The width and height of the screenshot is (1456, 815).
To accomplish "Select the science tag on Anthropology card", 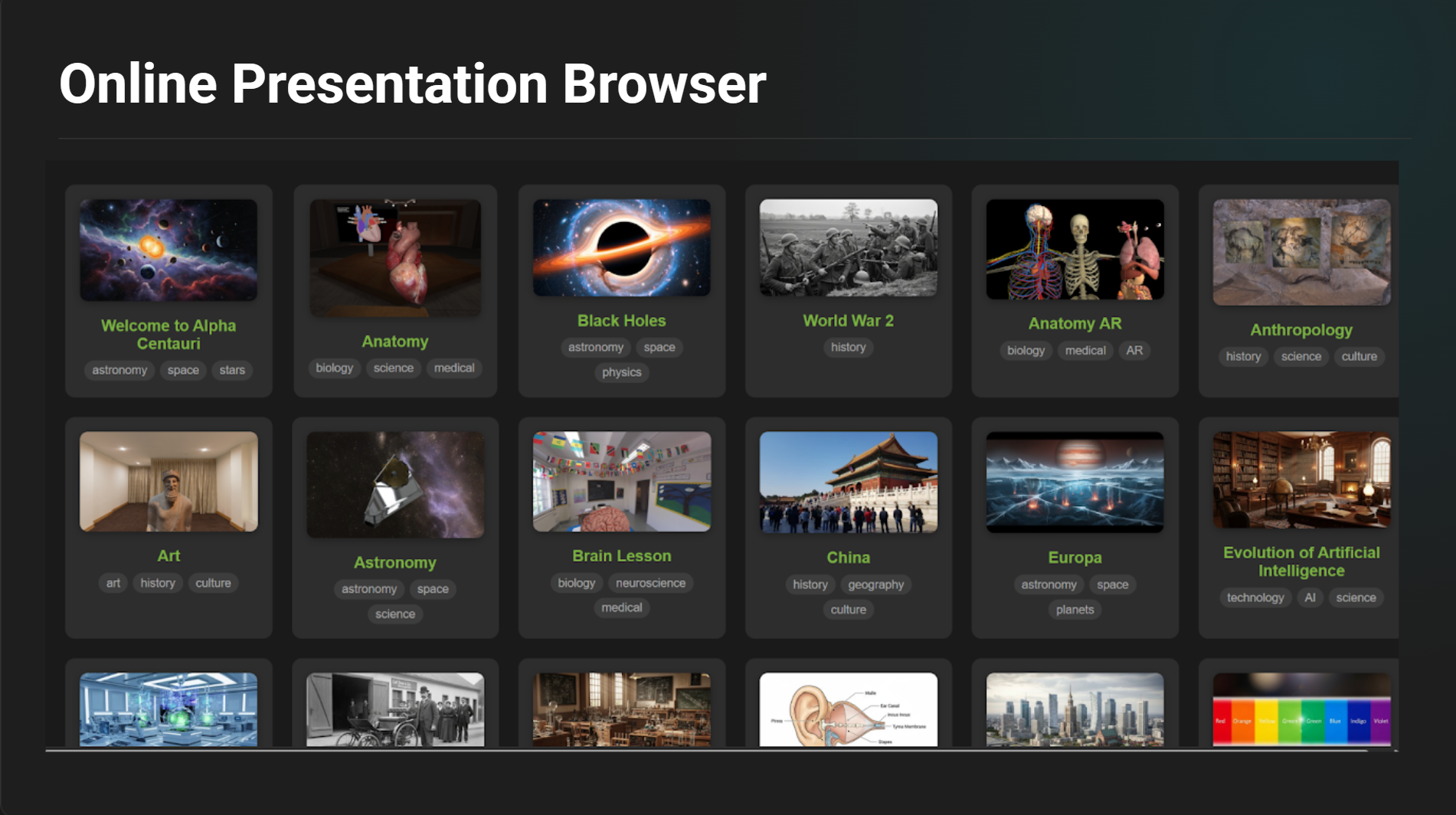I will (1301, 356).
